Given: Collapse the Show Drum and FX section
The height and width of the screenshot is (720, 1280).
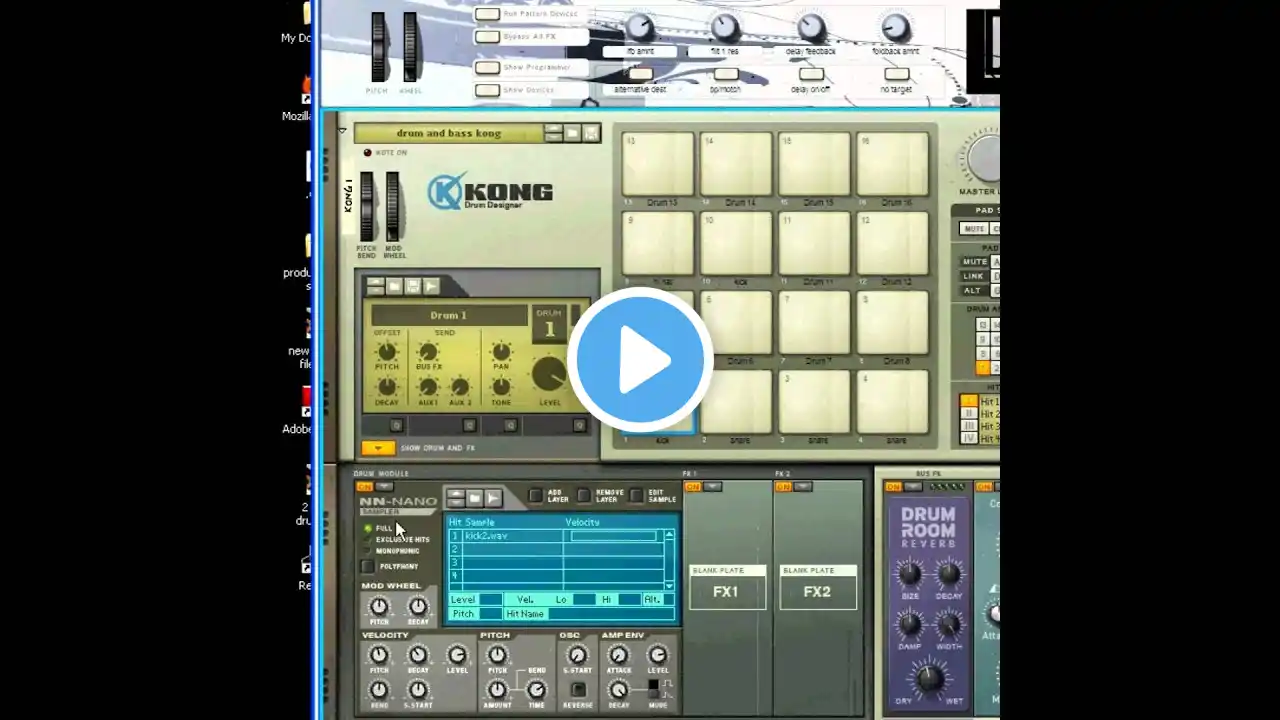Looking at the screenshot, I should point(378,448).
